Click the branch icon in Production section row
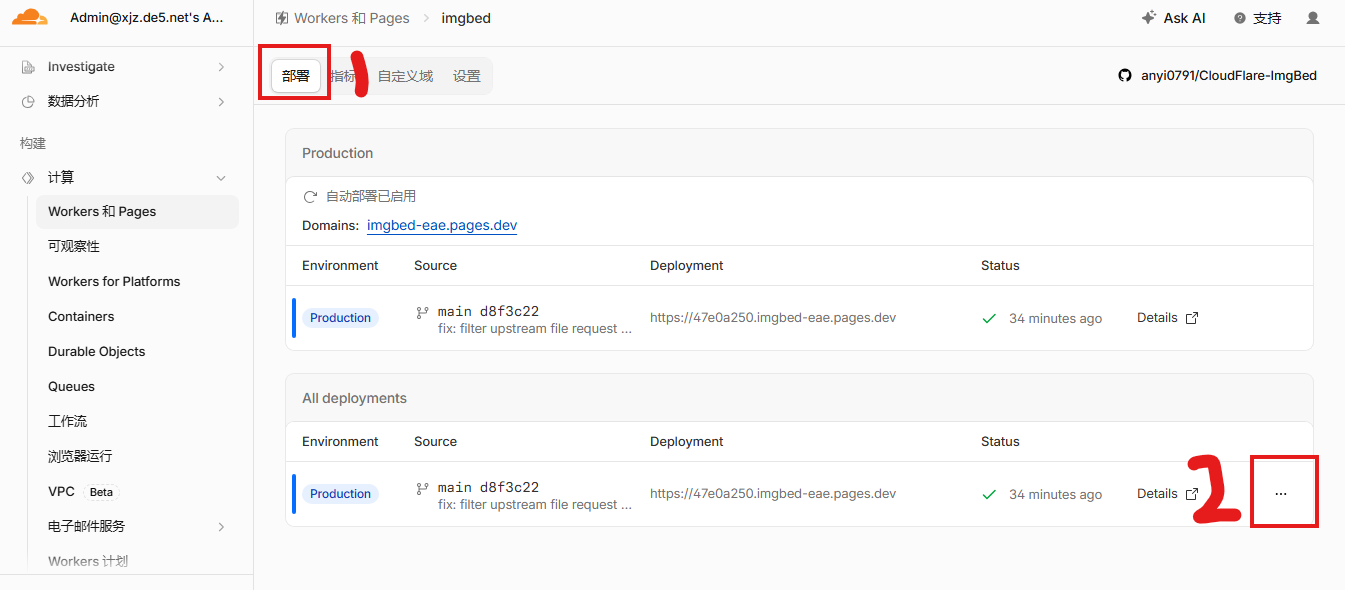The image size is (1345, 590). (422, 312)
